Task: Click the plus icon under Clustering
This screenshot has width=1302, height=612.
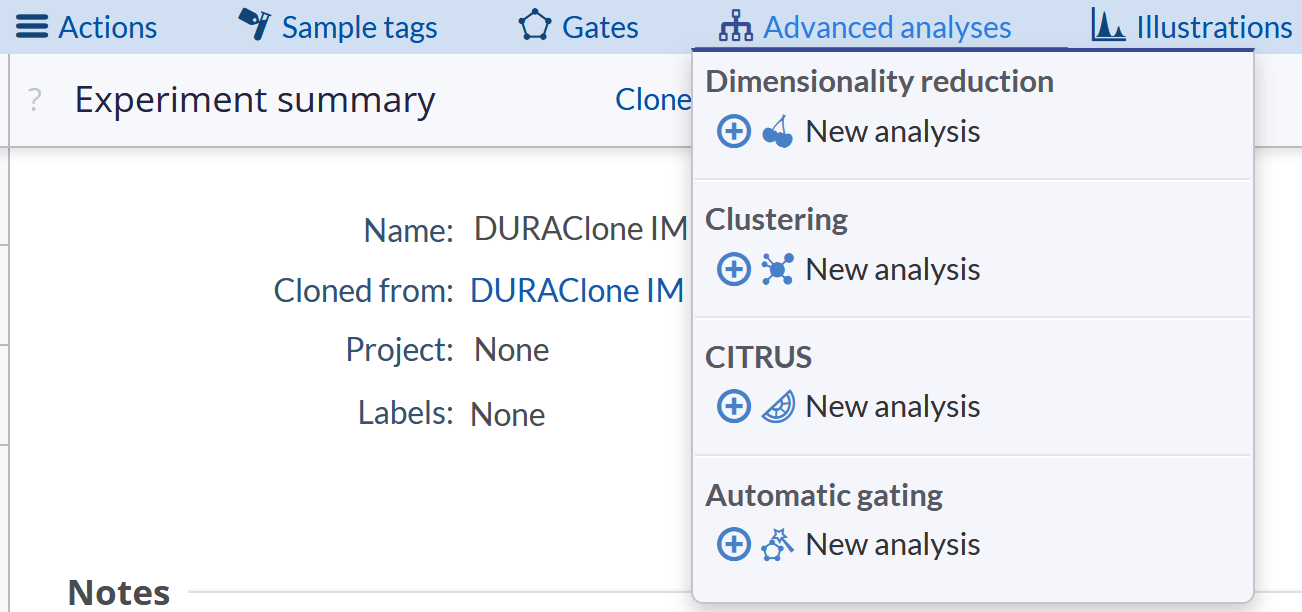Action: point(734,269)
